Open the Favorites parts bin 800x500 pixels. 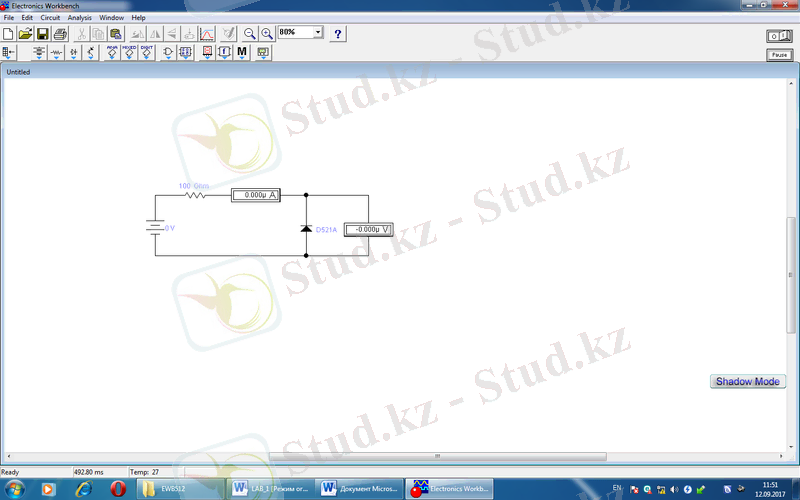pyautogui.click(x=9, y=53)
